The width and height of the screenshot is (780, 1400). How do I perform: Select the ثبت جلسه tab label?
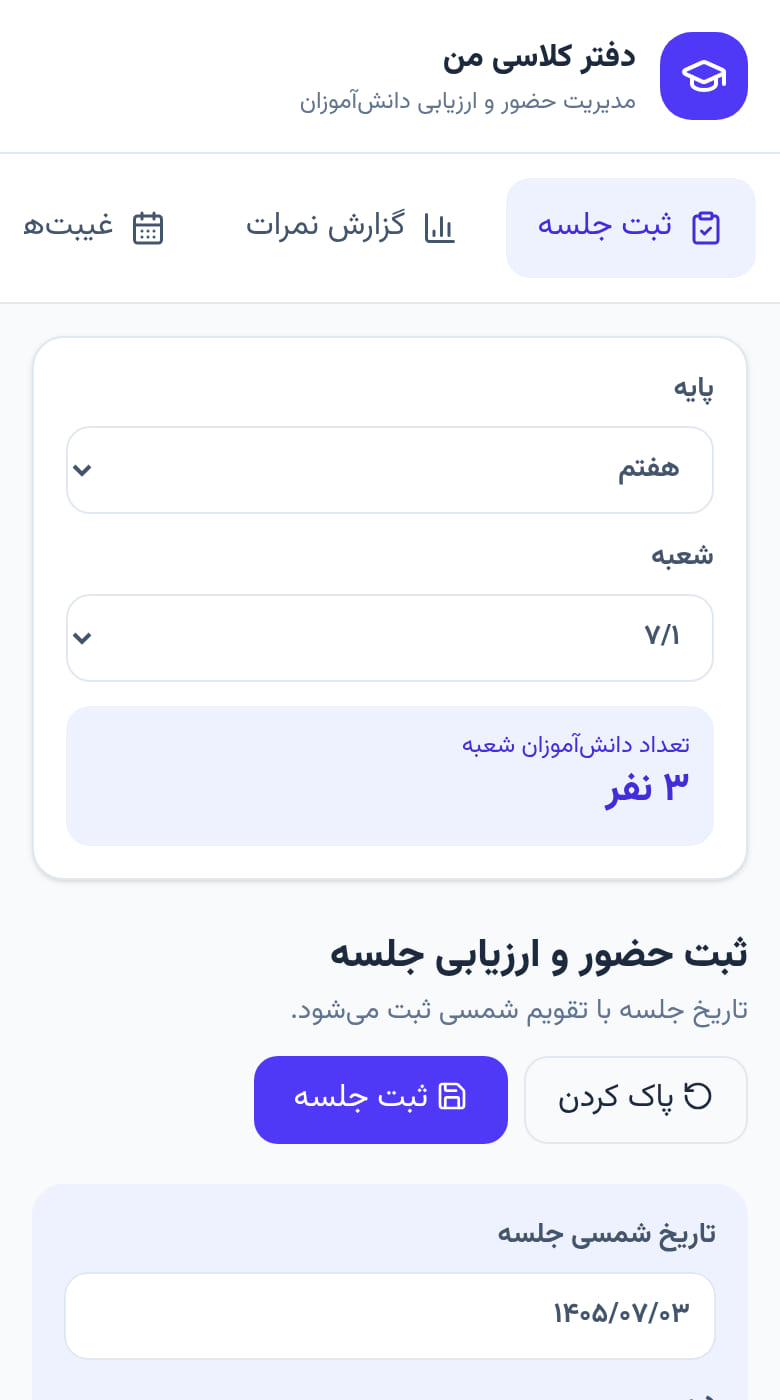[605, 226]
